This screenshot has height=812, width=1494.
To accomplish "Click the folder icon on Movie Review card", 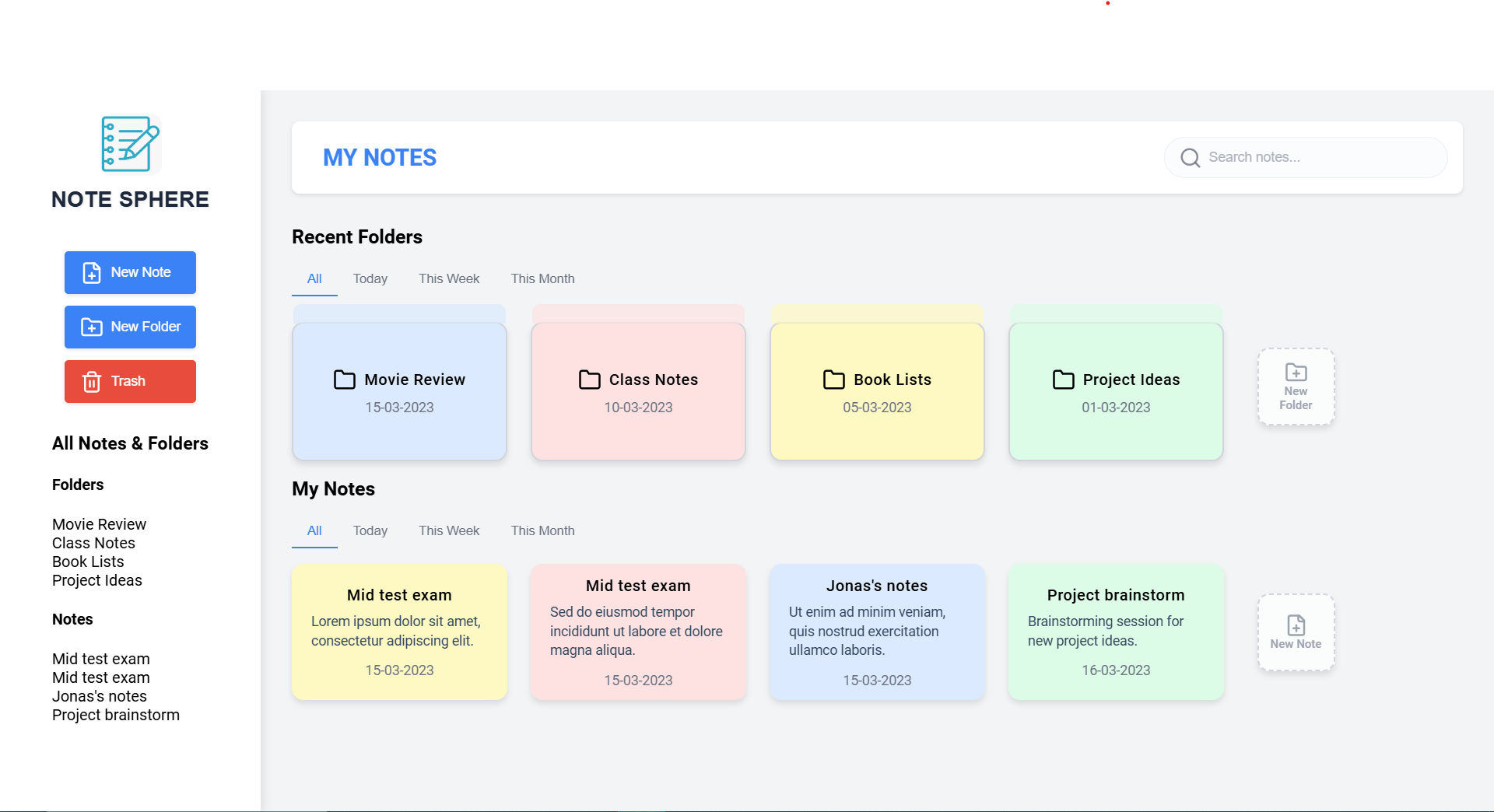I will click(x=345, y=380).
